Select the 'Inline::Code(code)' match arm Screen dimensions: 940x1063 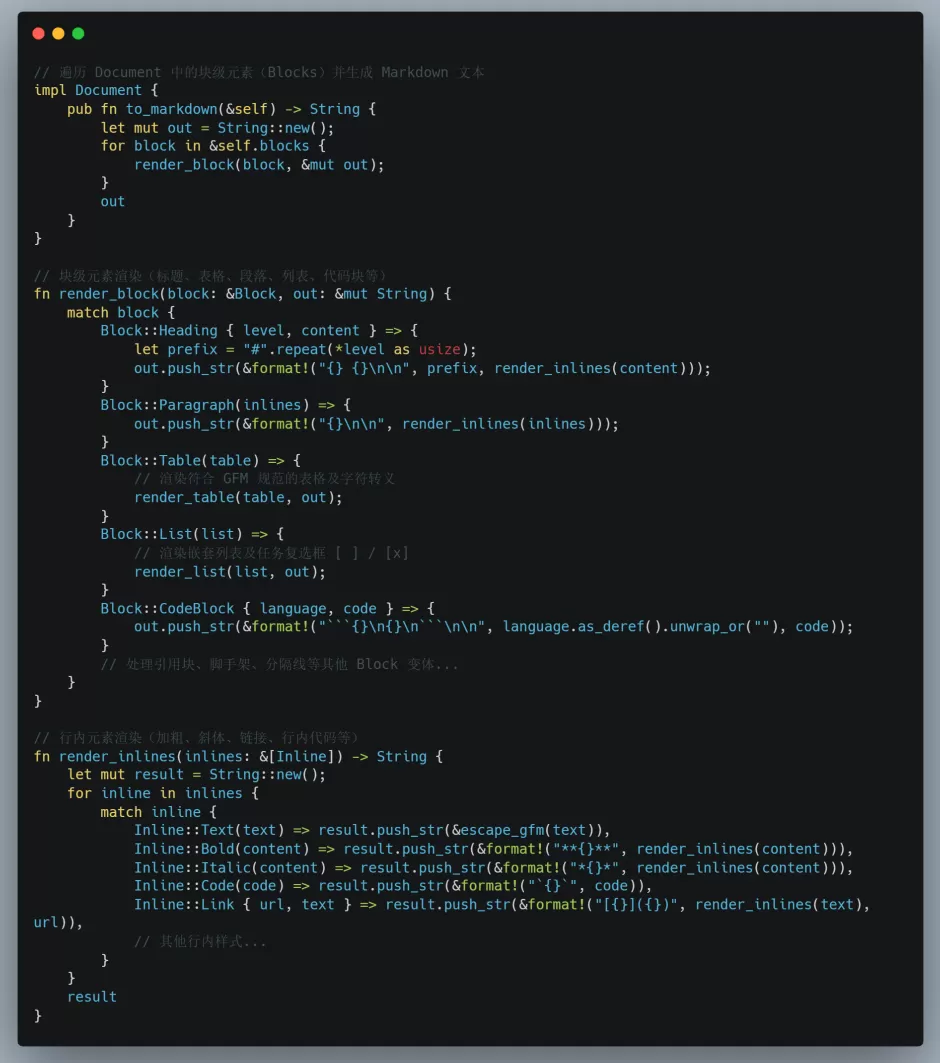coord(393,886)
